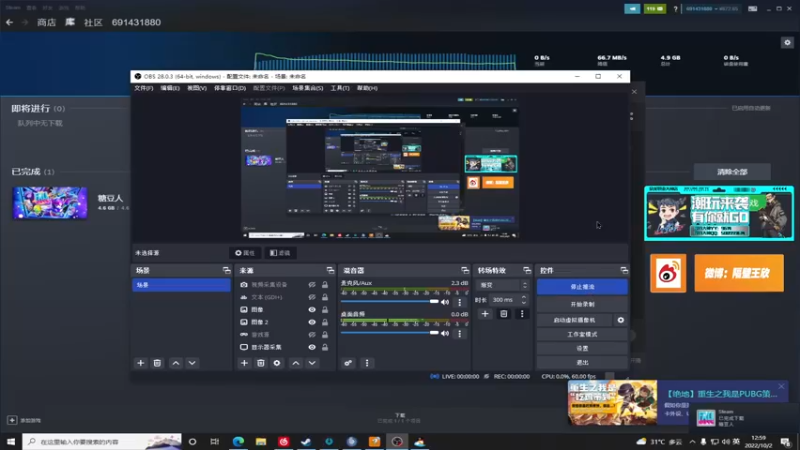
Task: Pop out the 混音器 dock panel
Action: pos(464,270)
